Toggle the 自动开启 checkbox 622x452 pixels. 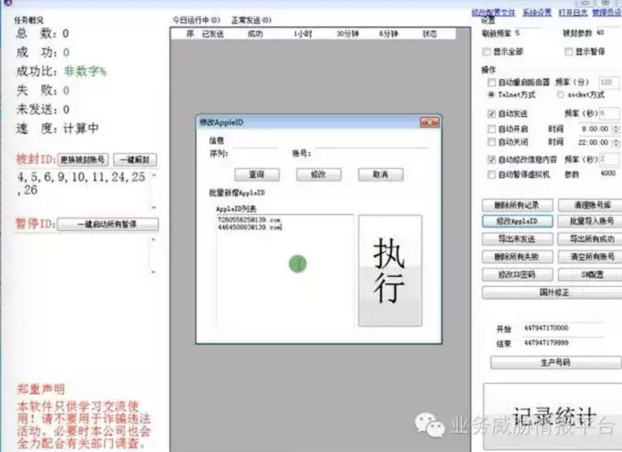coord(491,129)
